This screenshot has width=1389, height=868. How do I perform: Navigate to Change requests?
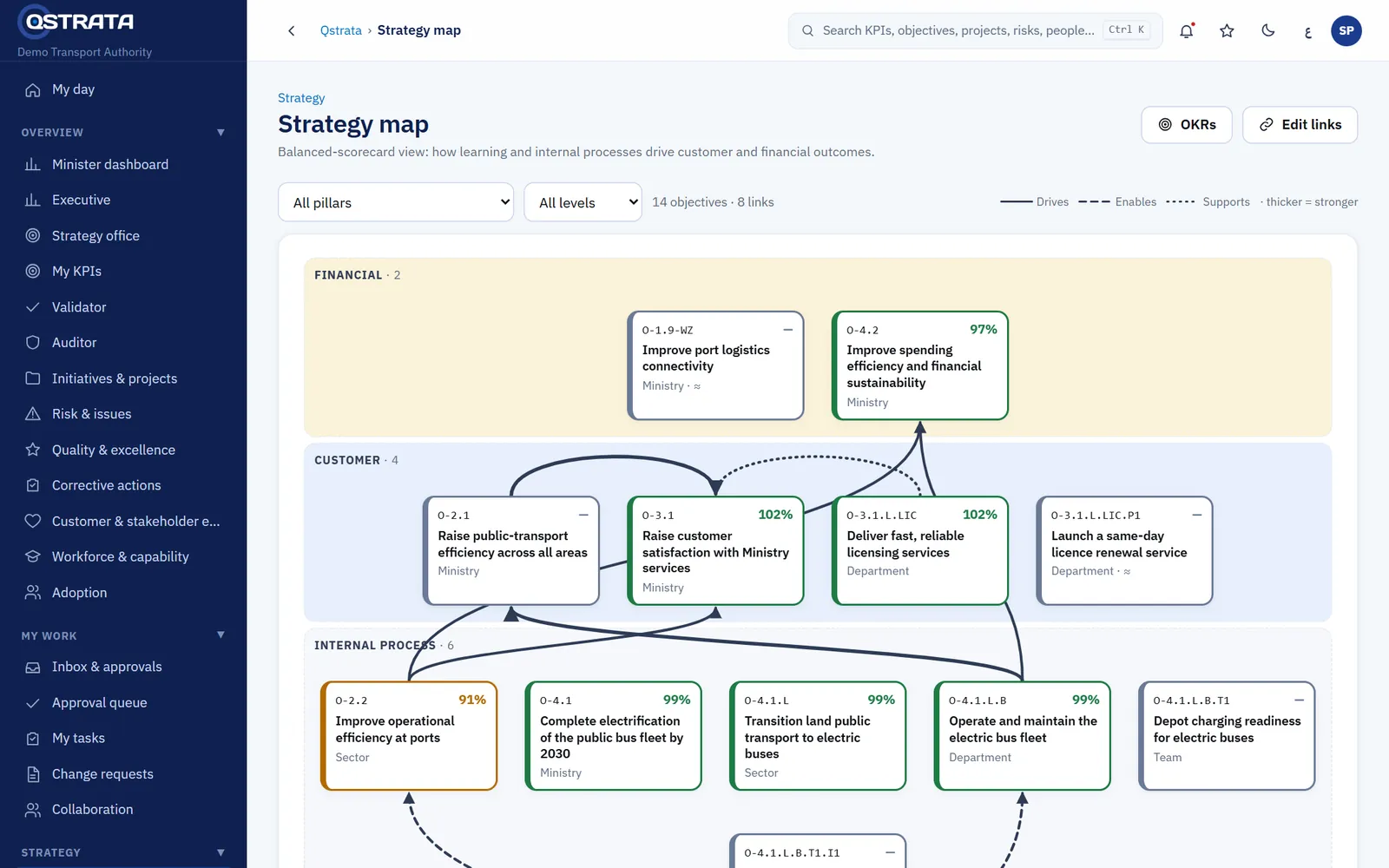pos(123,773)
